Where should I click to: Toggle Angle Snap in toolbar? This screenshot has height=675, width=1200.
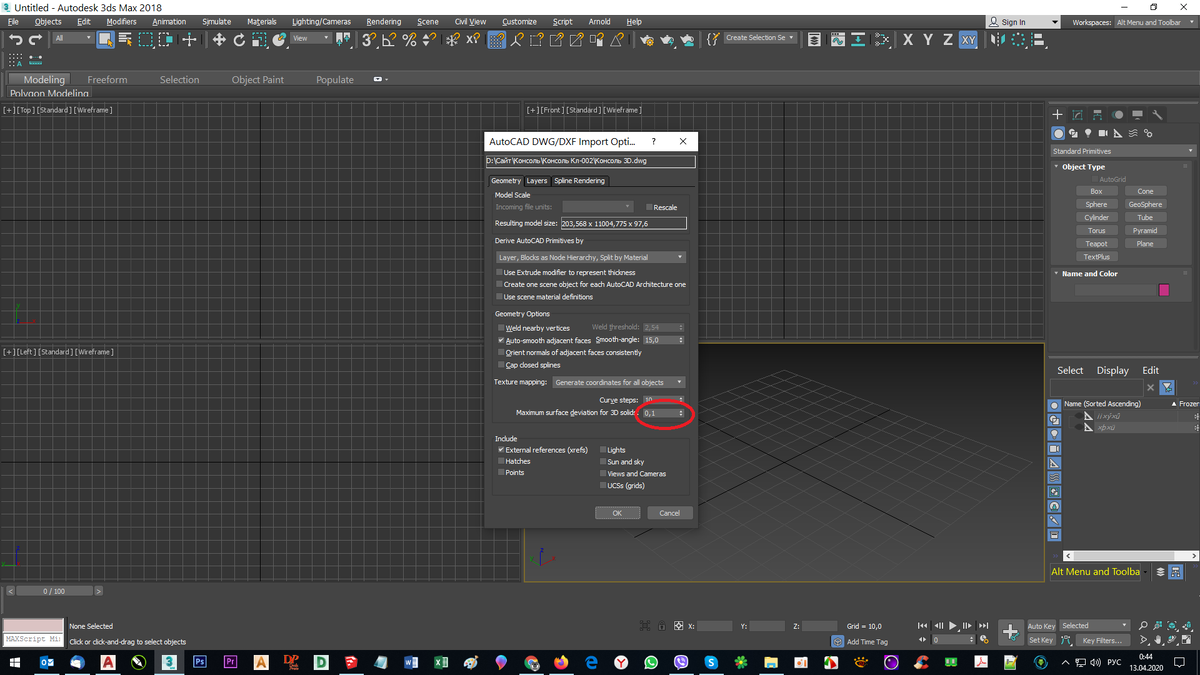390,40
